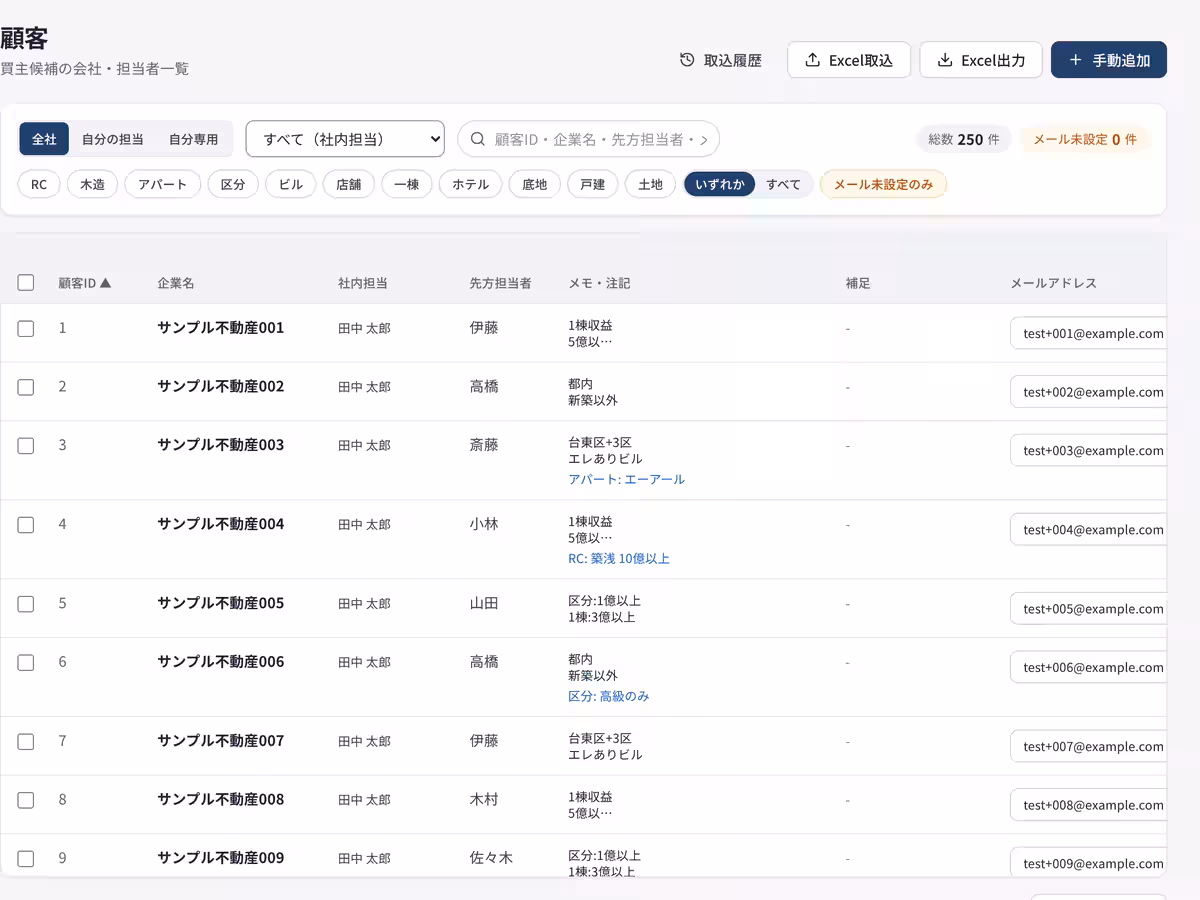1200x900 pixels.
Task: Click the Excel出力 export button
Action: [981, 60]
